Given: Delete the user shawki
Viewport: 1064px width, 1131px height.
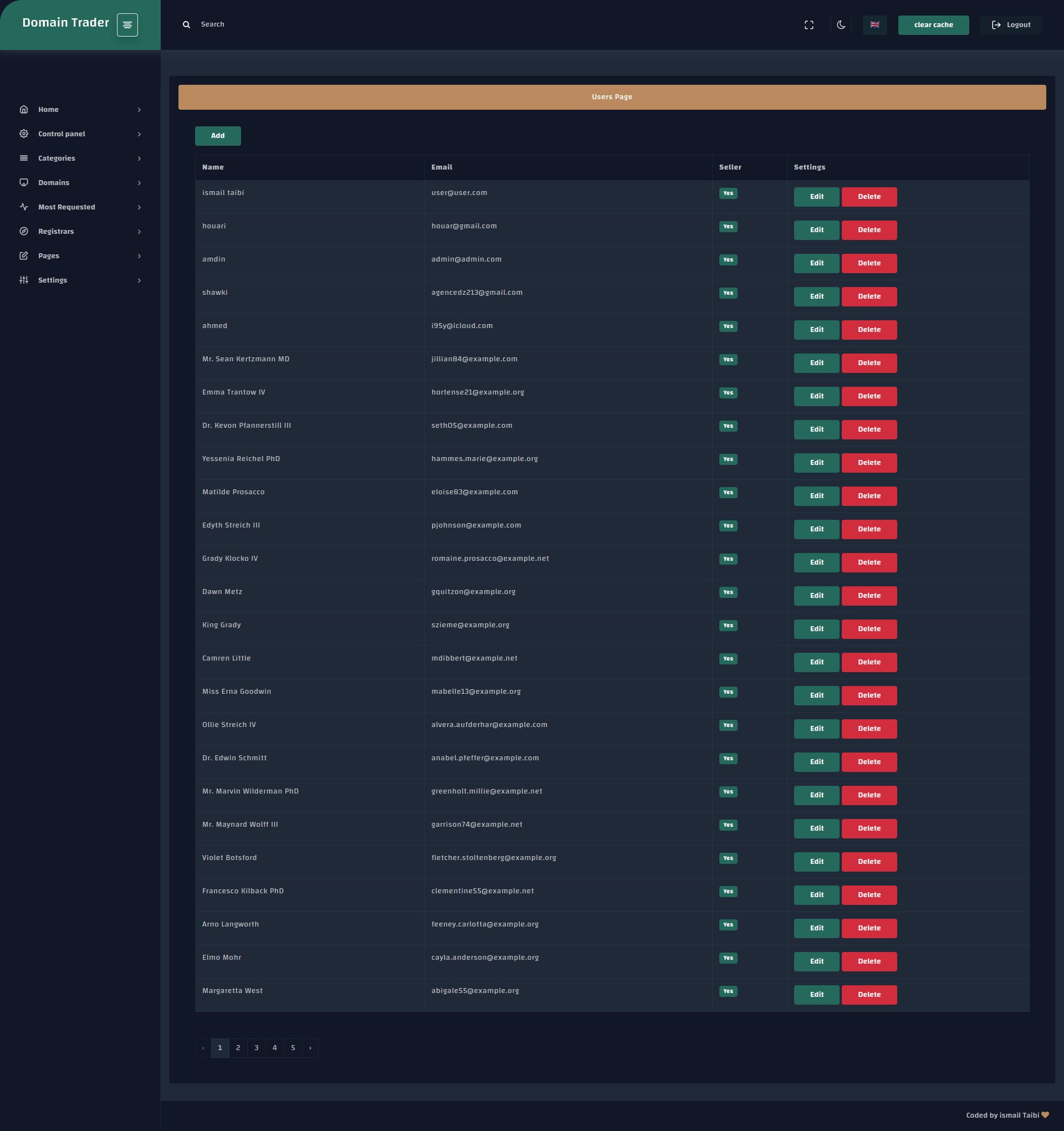Looking at the screenshot, I should pos(869,297).
